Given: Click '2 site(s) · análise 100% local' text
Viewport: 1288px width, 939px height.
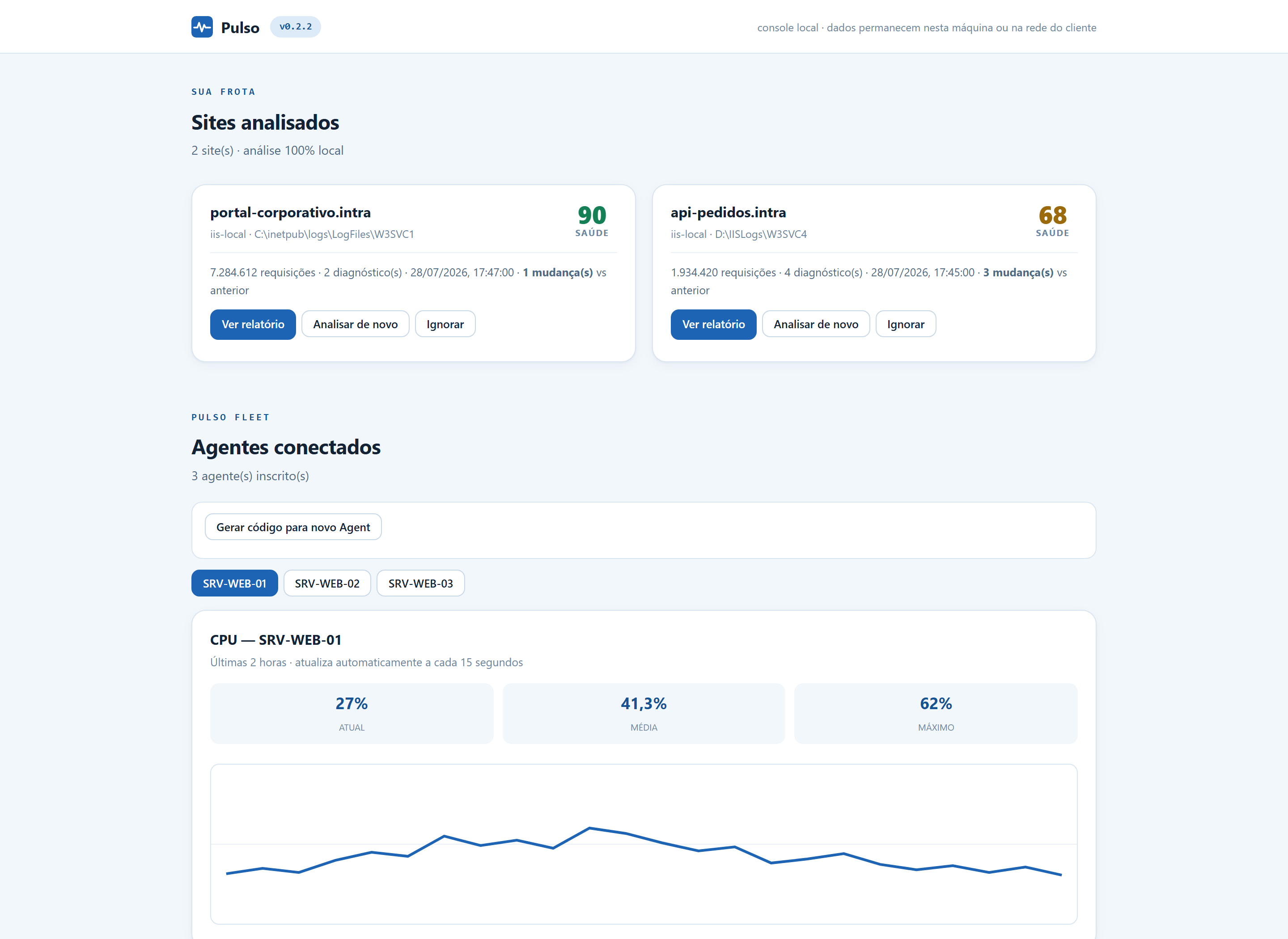Looking at the screenshot, I should 267,151.
